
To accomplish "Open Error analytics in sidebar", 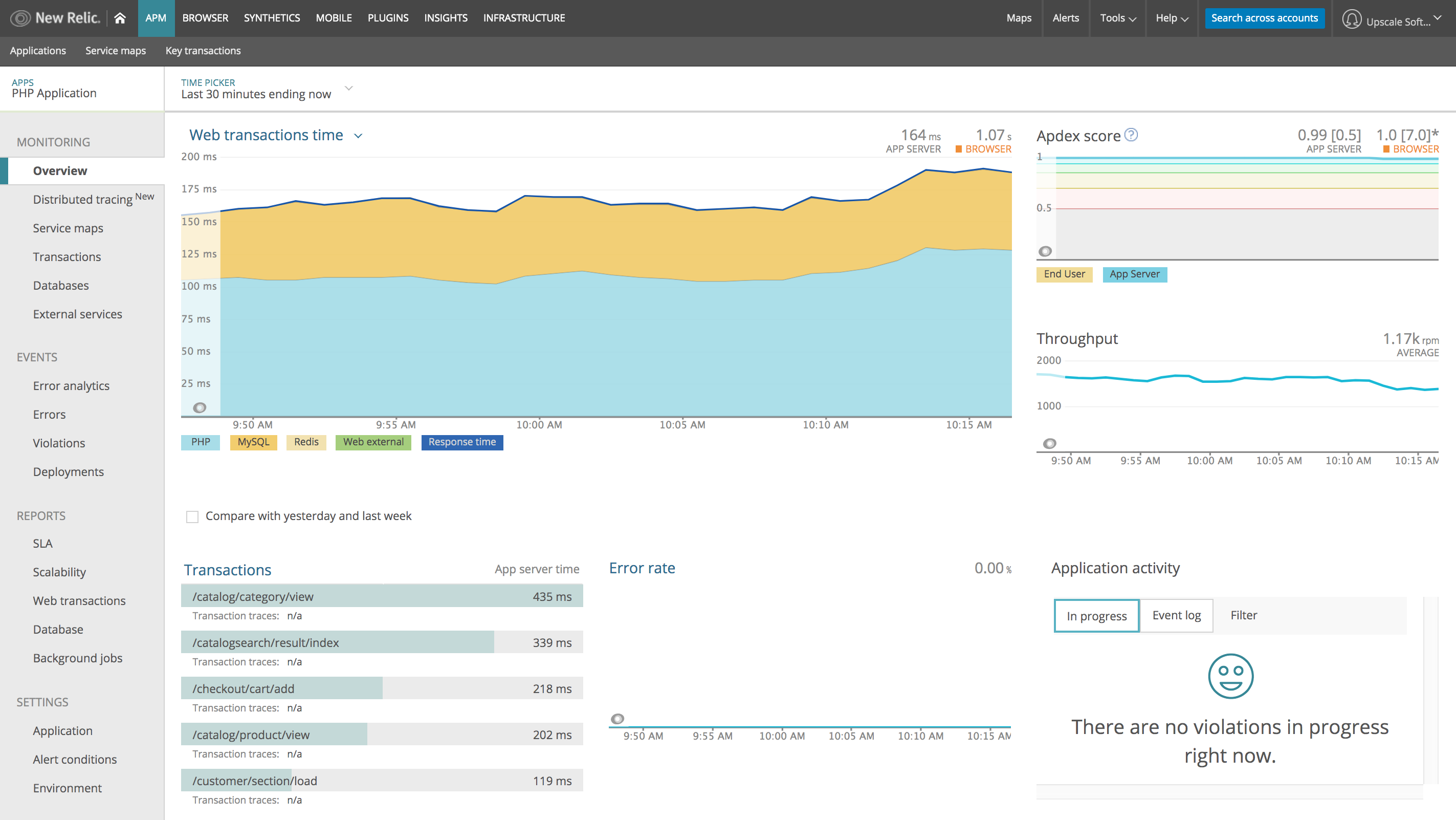I will [71, 385].
